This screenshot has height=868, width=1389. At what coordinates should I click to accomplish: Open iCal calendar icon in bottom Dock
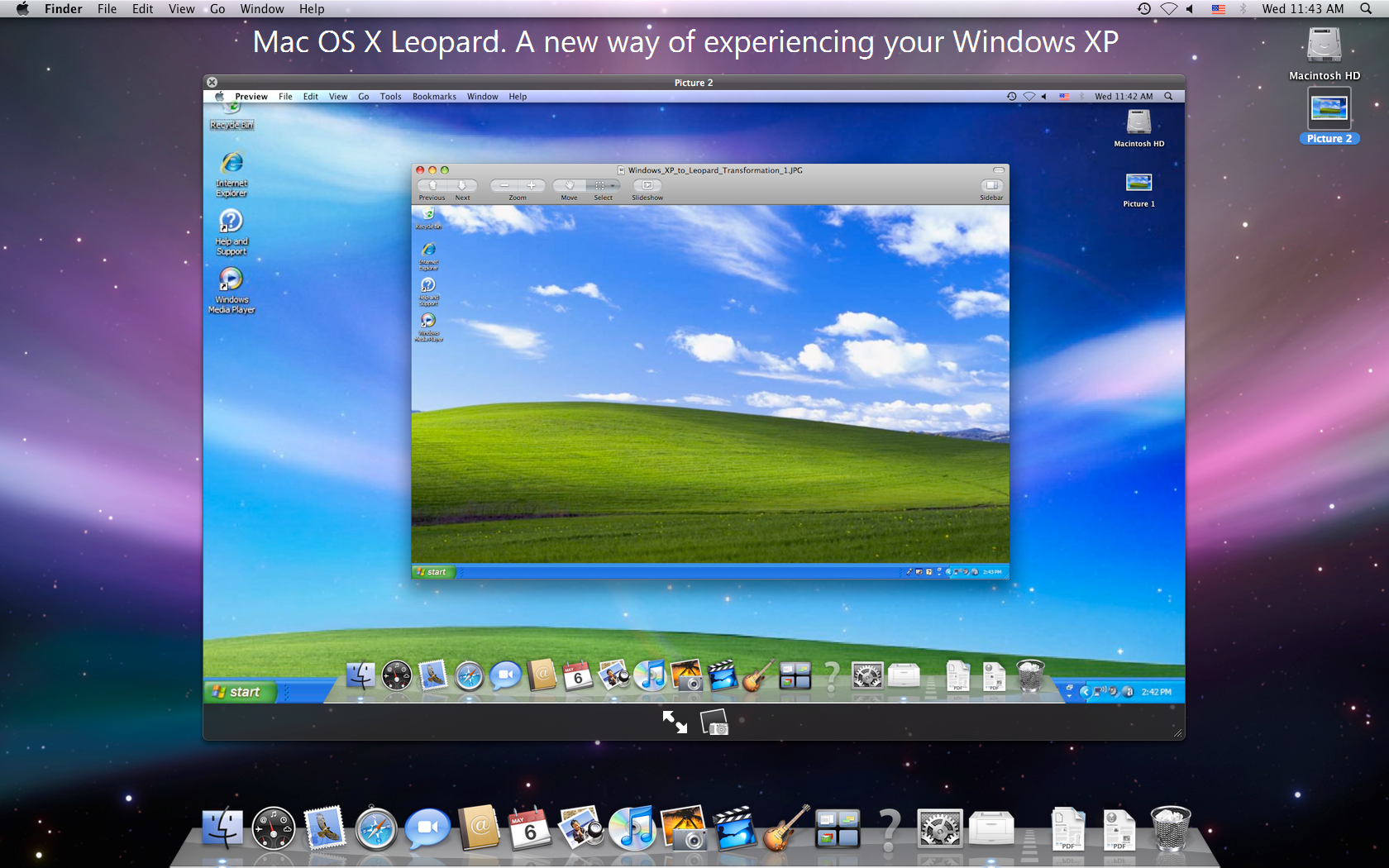click(x=530, y=828)
